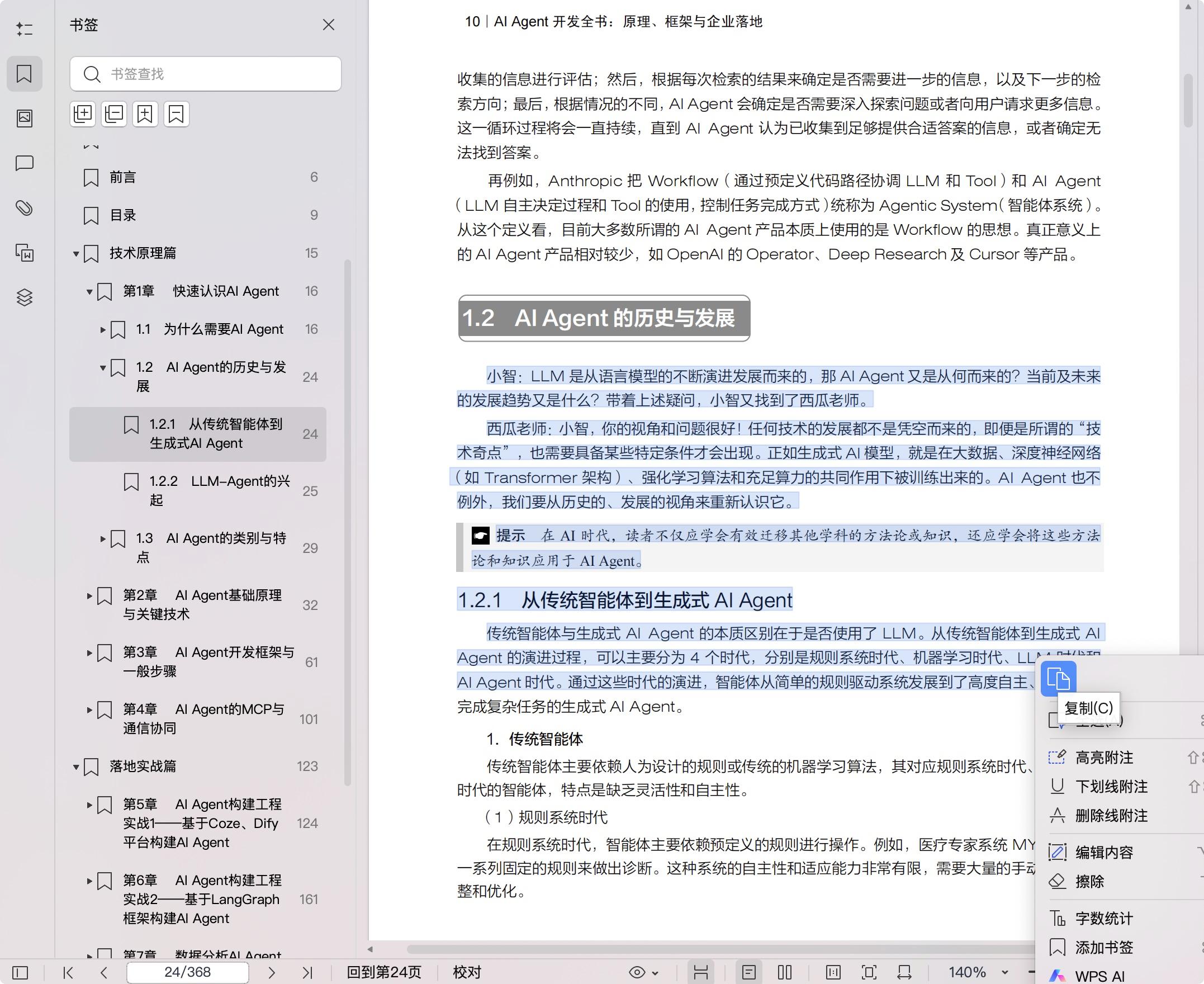Click the collapse all bookmarks icon
The image size is (1204, 984).
[x=114, y=114]
